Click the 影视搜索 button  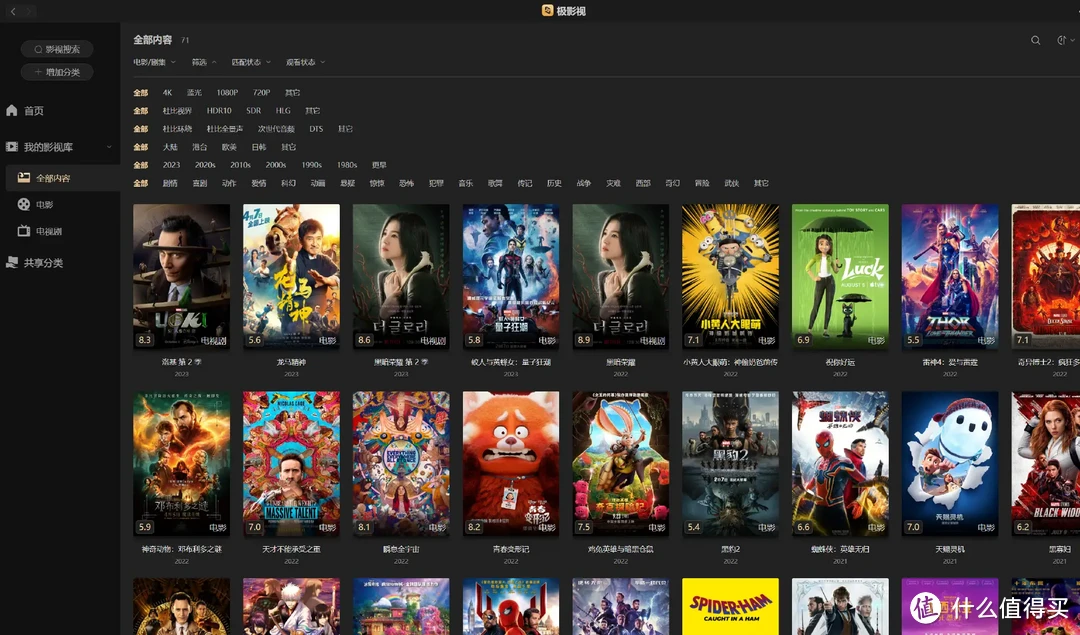pyautogui.click(x=57, y=49)
